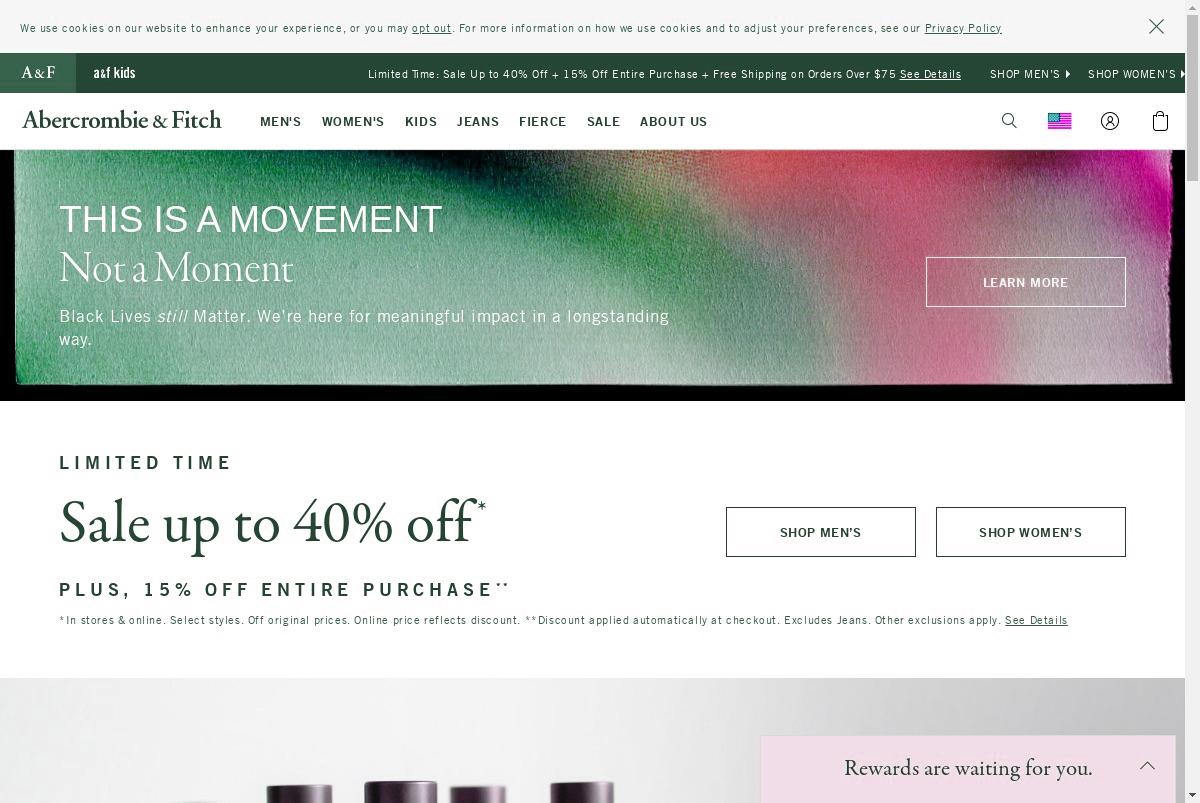1200x803 pixels.
Task: Click the Shop Women's sale button
Action: (x=1031, y=532)
